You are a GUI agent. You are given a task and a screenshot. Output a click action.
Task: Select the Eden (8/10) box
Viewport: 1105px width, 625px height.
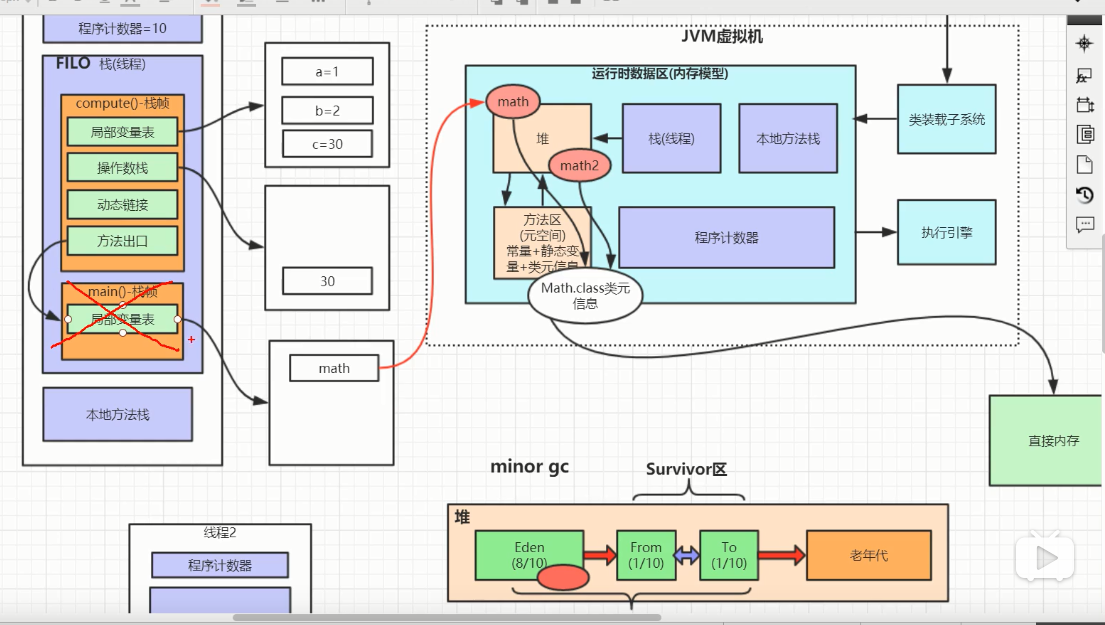[x=529, y=555]
